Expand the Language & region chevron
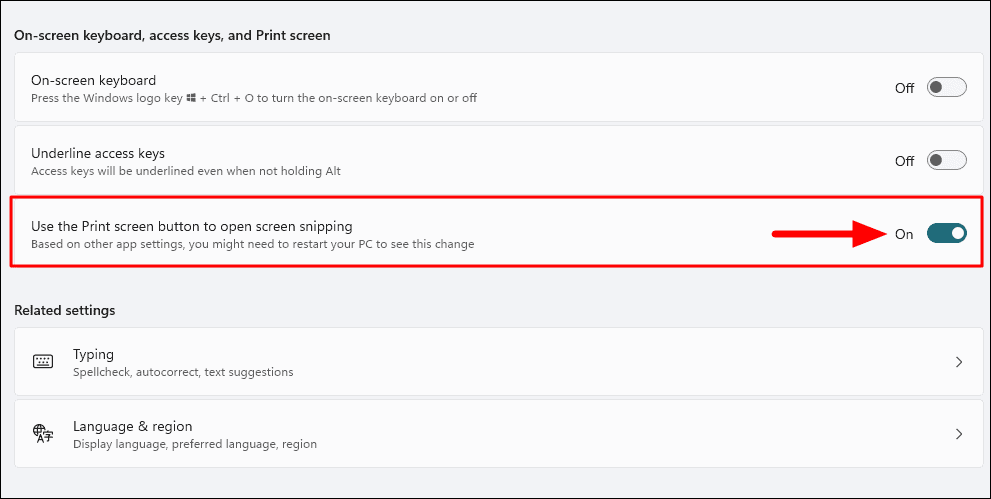The width and height of the screenshot is (991, 499). (x=959, y=434)
